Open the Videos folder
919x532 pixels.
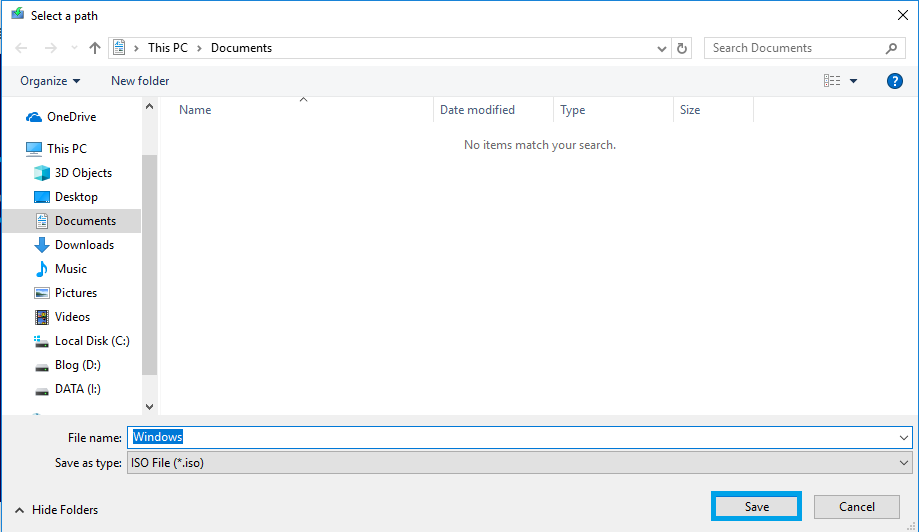pyautogui.click(x=73, y=317)
